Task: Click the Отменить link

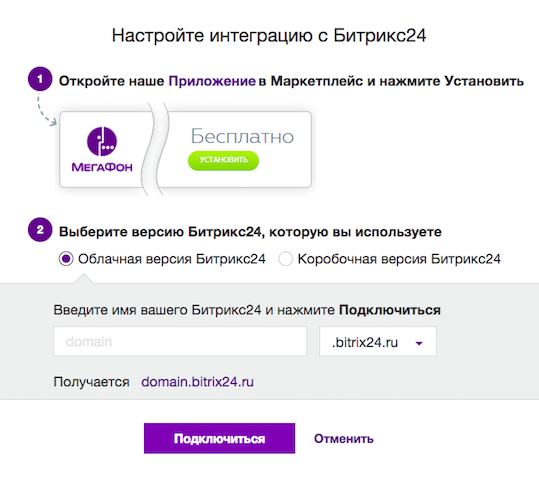Action: click(x=344, y=439)
